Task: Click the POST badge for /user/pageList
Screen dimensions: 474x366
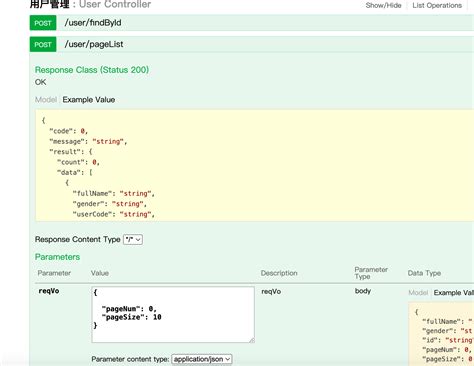Action: (x=43, y=44)
